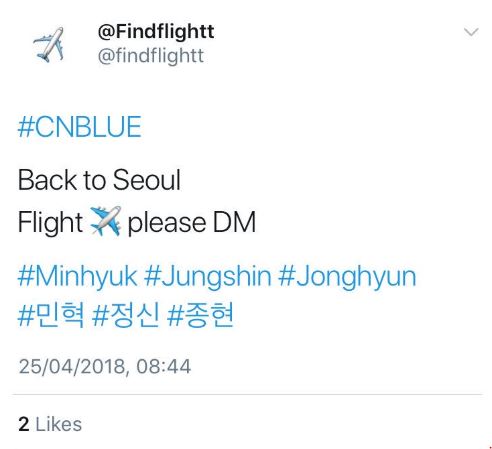Expand the tweet options chevron

(x=471, y=32)
